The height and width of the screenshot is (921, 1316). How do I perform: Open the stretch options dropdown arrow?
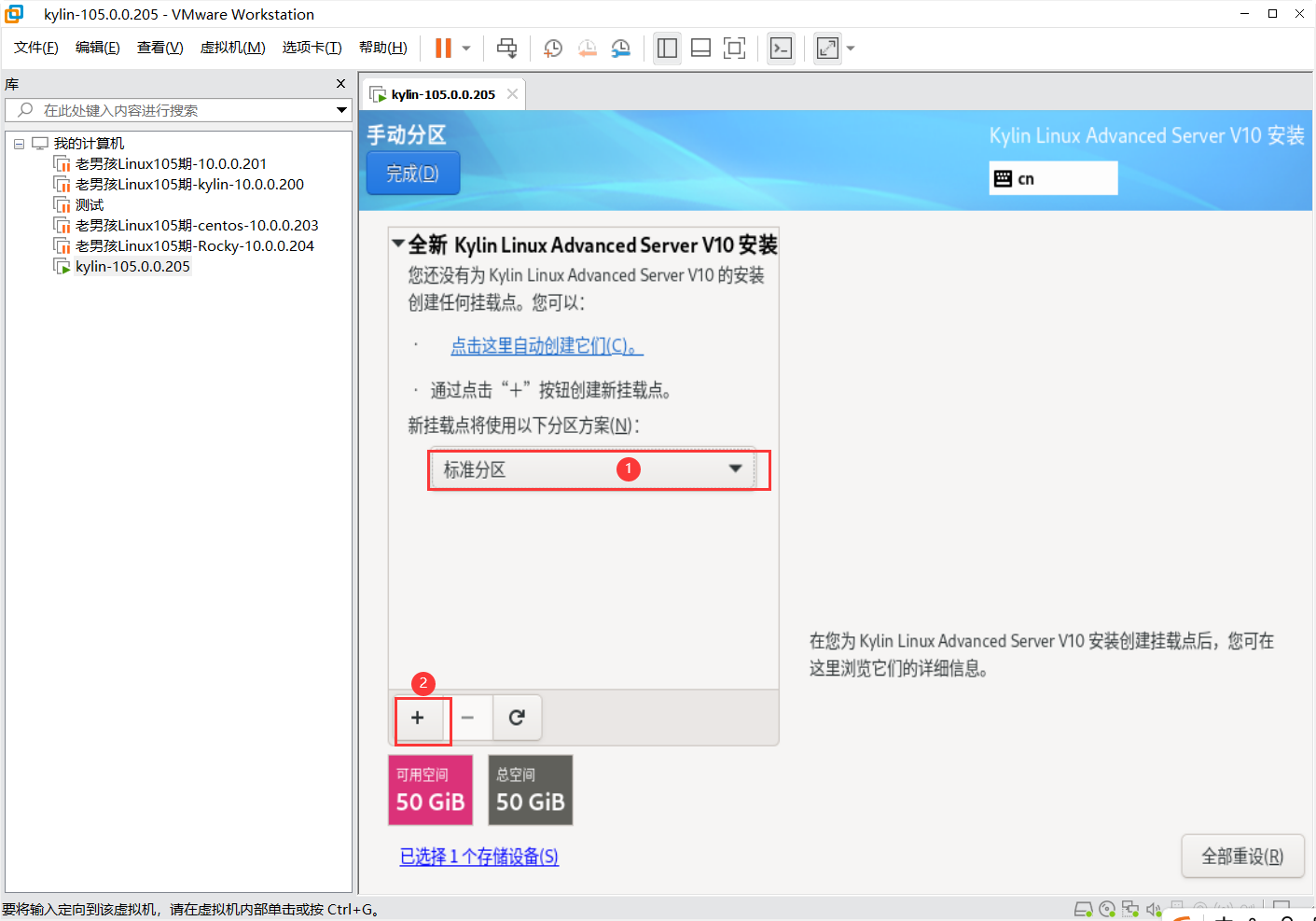pyautogui.click(x=851, y=49)
